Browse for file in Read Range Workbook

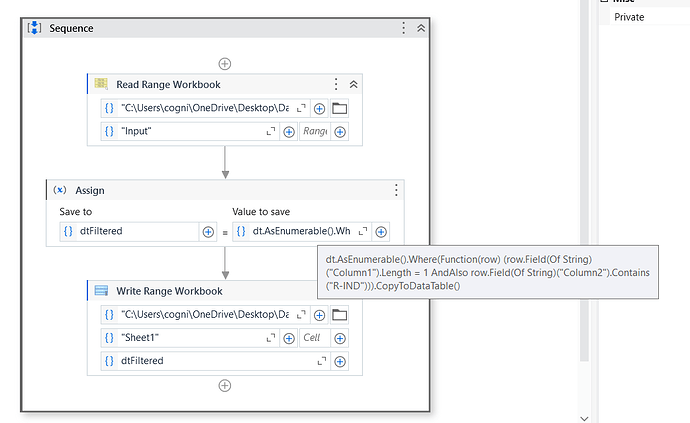click(x=339, y=108)
